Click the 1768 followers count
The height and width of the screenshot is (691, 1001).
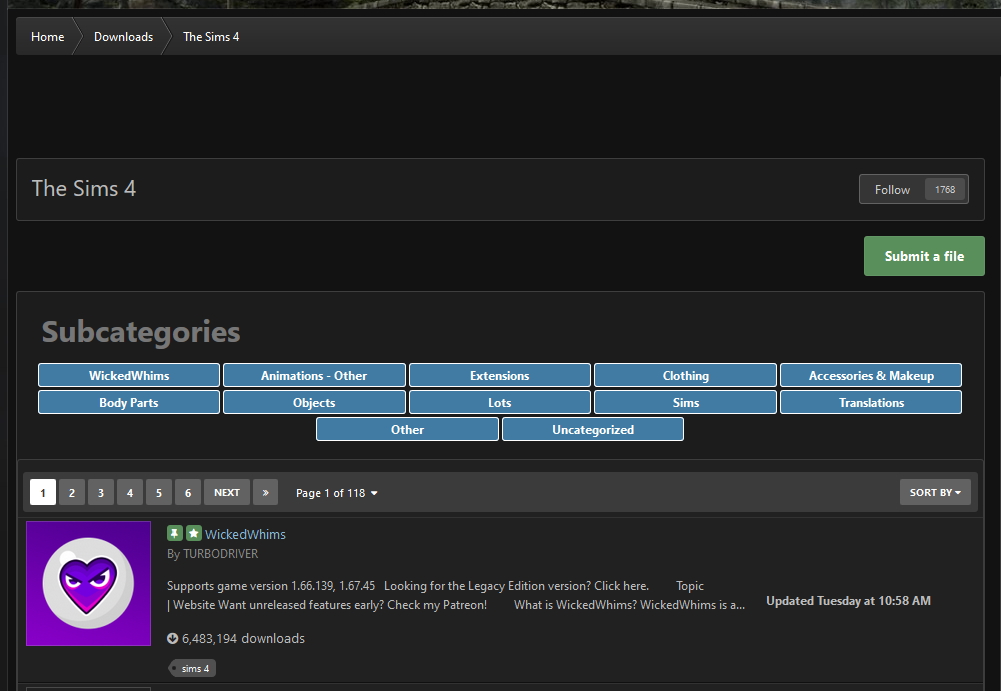pos(945,190)
